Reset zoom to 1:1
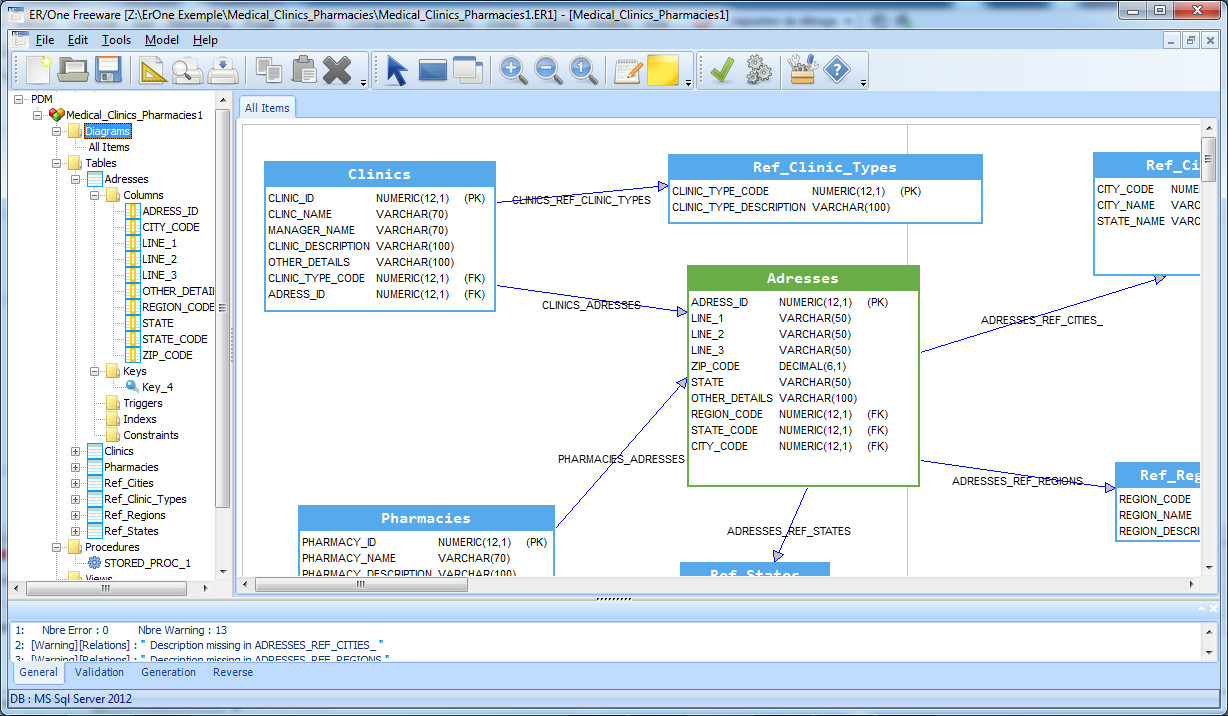 click(584, 70)
